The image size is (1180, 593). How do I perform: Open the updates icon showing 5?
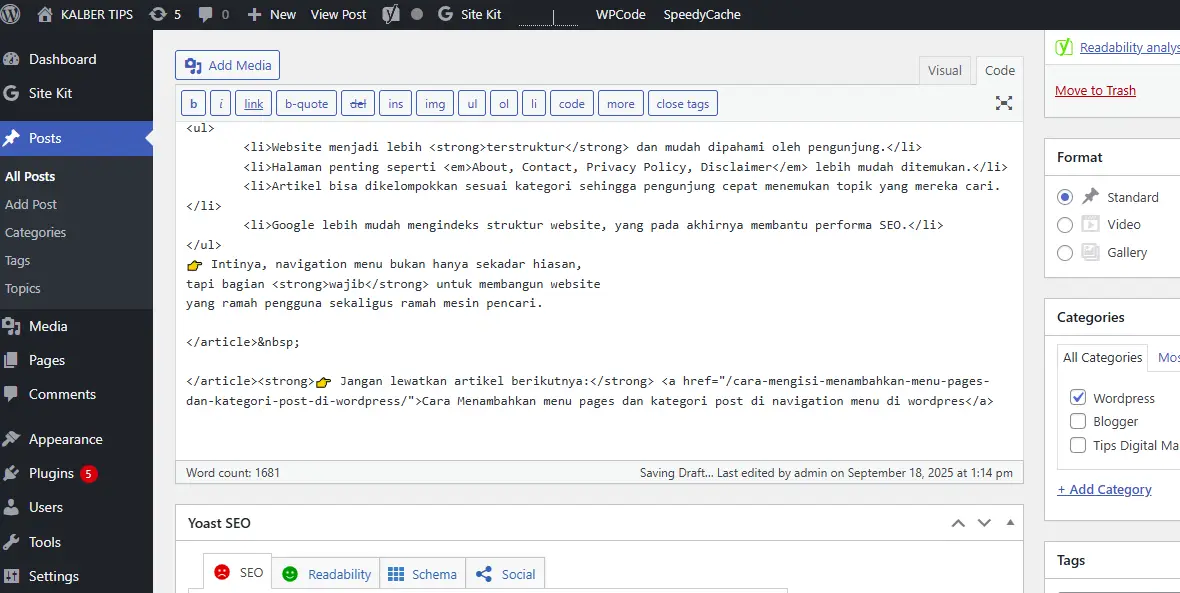pyautogui.click(x=164, y=15)
